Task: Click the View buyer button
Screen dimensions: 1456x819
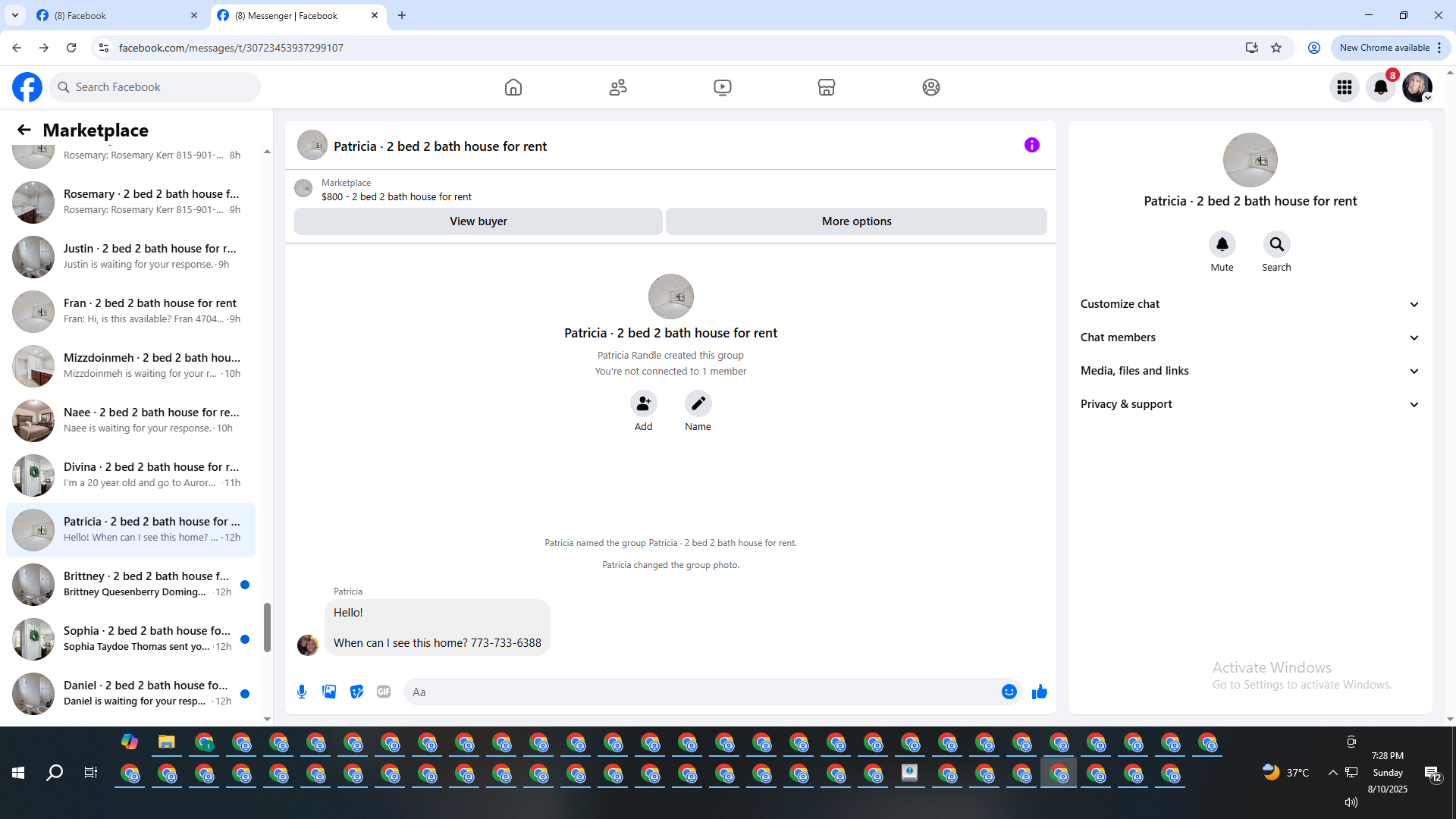Action: point(478,221)
